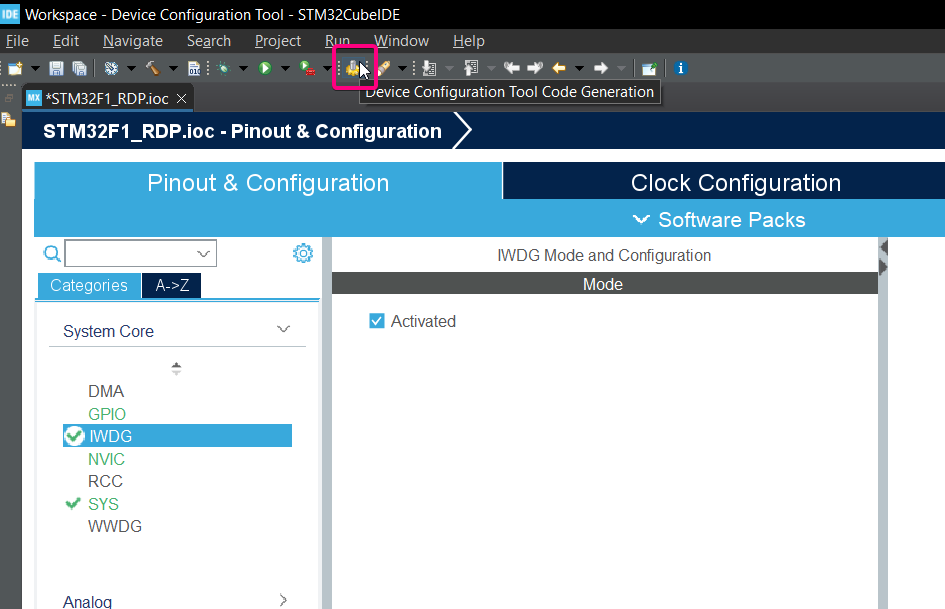Click the flashlight search toolbar icon

(x=383, y=68)
